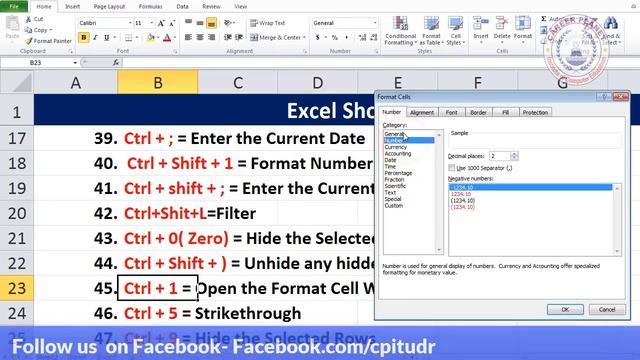Switch to the Page Layout ribbon tab

coord(109,7)
